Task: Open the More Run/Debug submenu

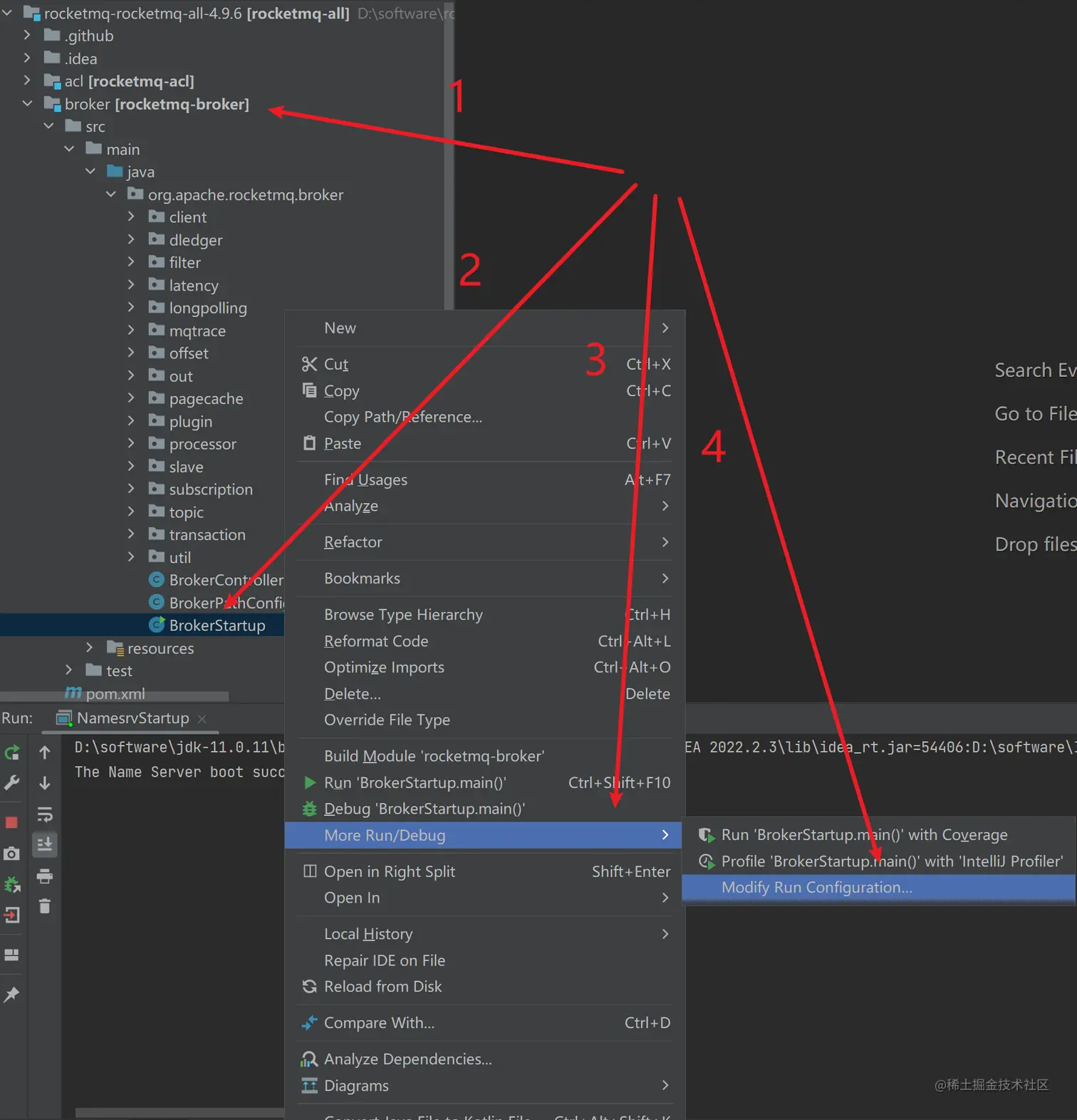Action: tap(483, 835)
